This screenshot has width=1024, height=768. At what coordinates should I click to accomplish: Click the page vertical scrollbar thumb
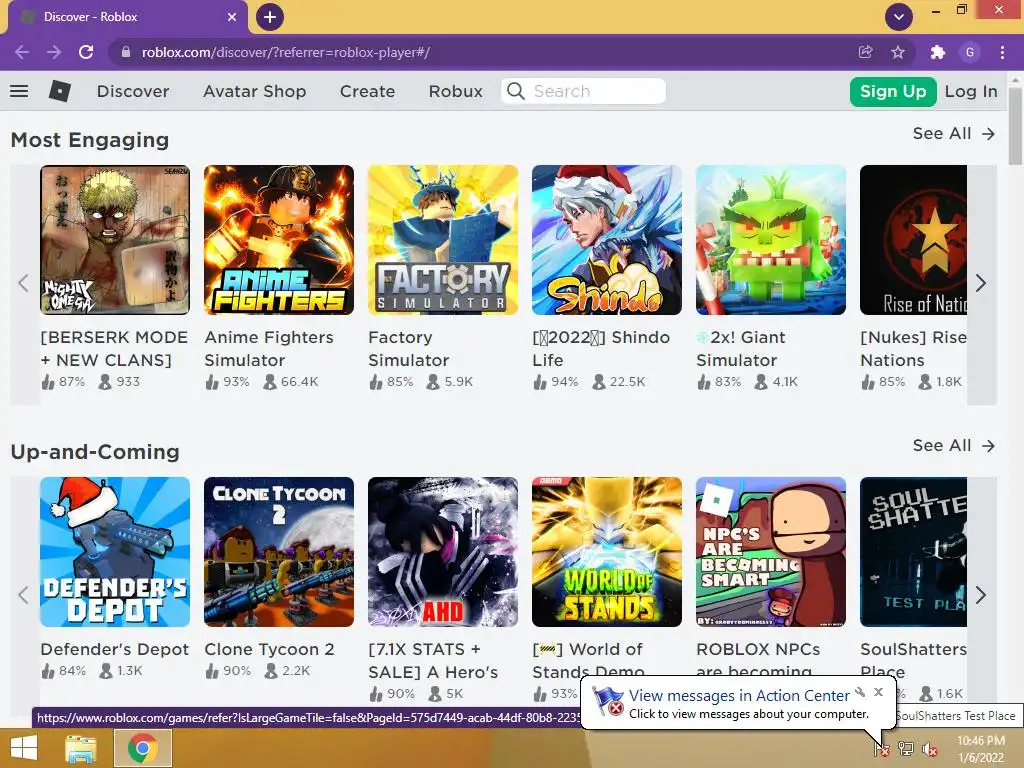(1016, 127)
